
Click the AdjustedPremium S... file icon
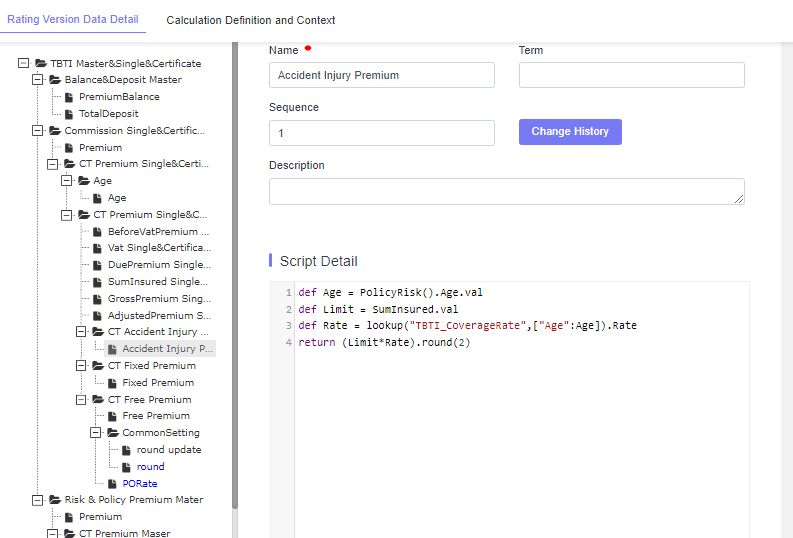[98, 316]
